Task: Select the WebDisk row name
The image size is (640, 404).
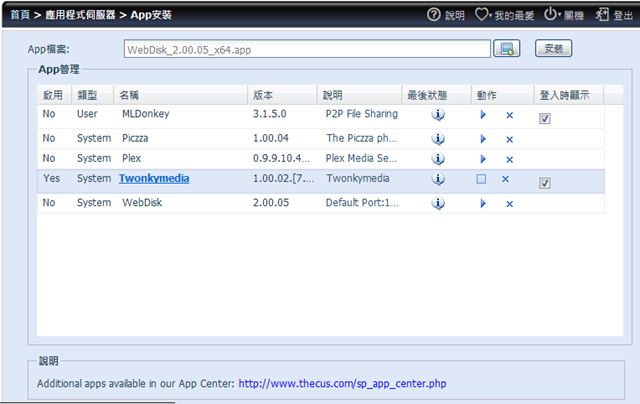Action: pos(142,202)
